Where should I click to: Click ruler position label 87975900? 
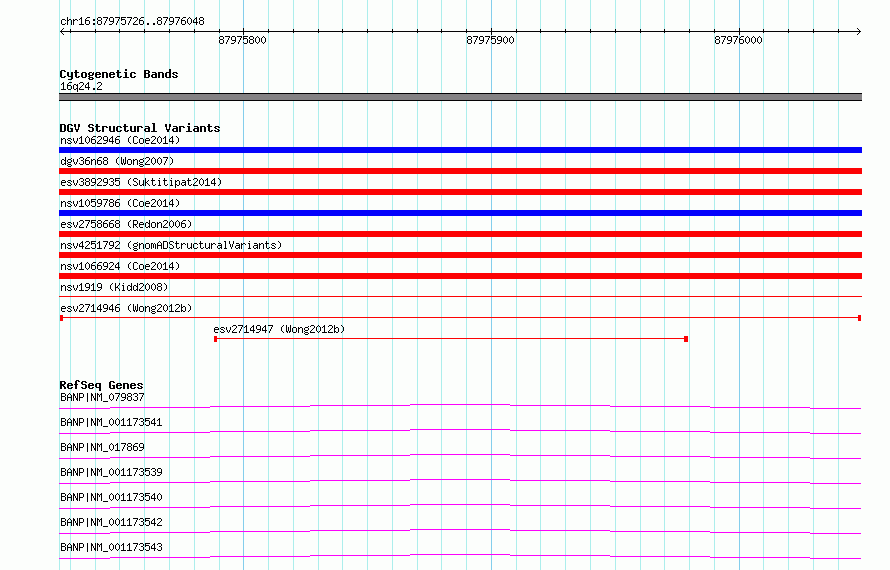point(490,40)
